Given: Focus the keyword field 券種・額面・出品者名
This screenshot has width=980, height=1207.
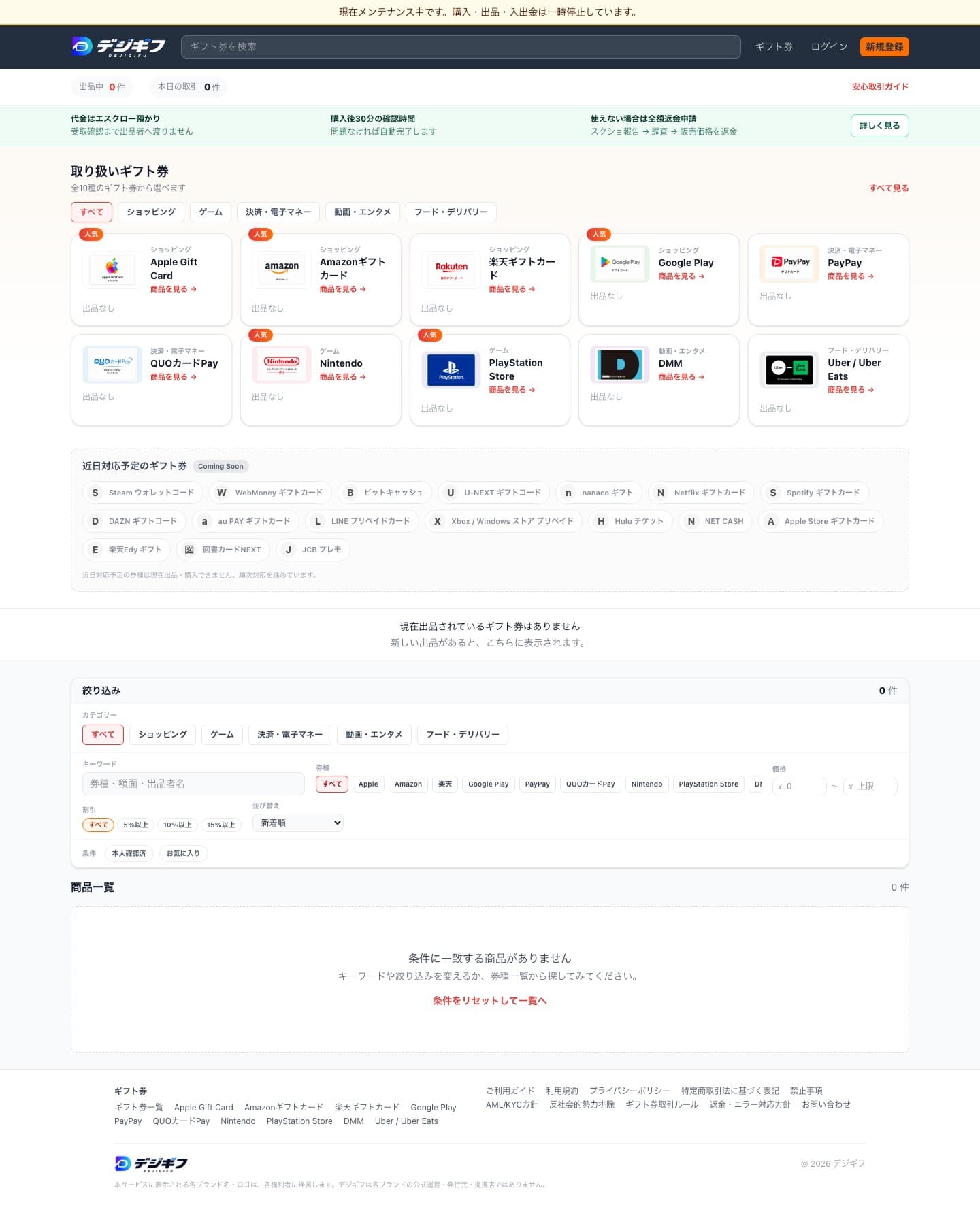Looking at the screenshot, I should (193, 784).
